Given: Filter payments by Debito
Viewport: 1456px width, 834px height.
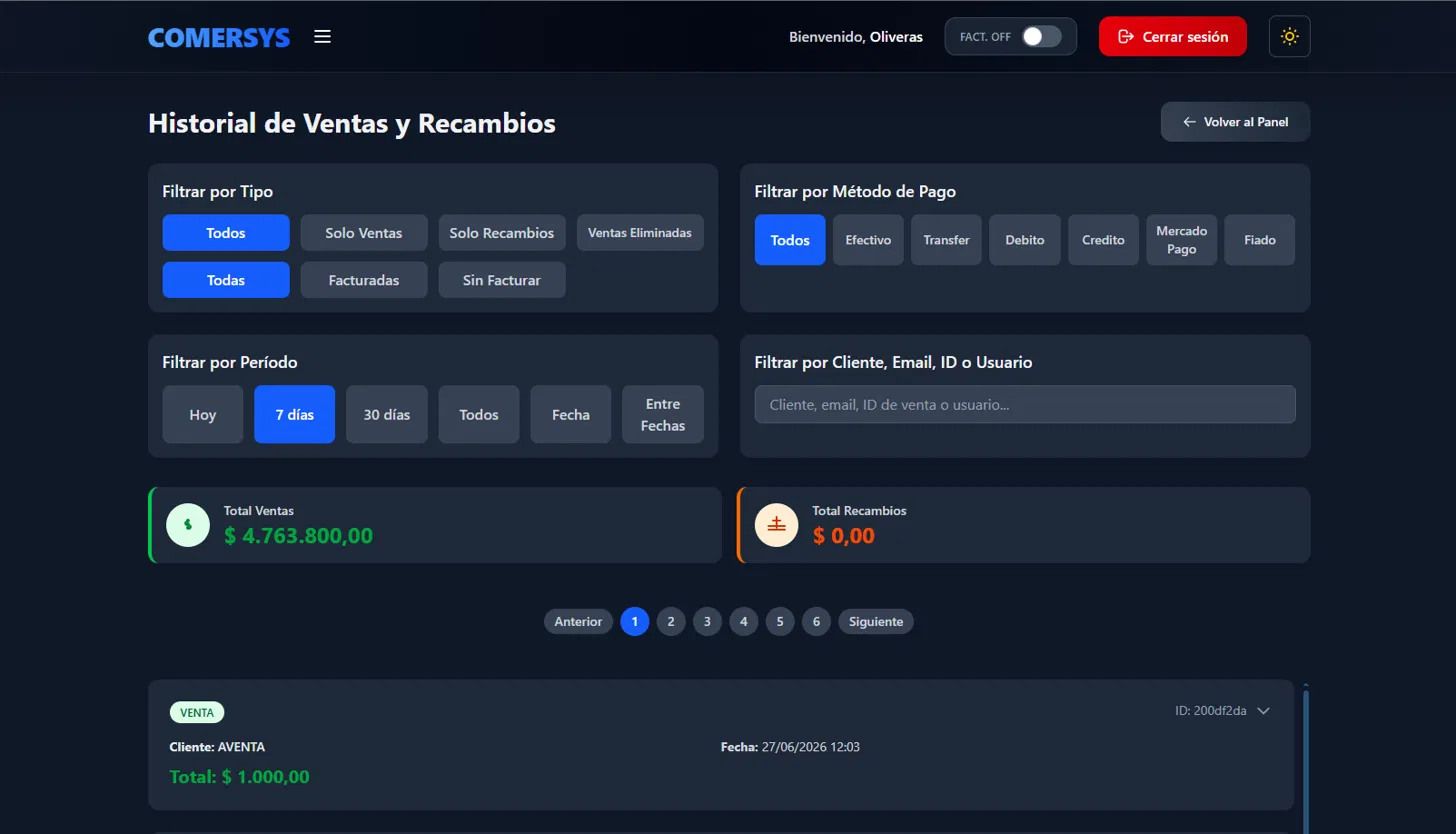Looking at the screenshot, I should (x=1025, y=240).
